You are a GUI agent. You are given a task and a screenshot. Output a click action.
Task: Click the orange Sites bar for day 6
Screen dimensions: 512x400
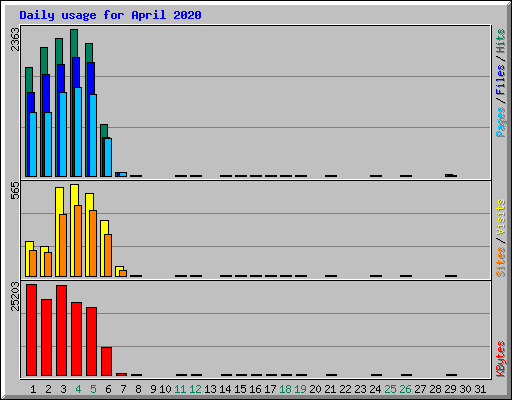pos(108,255)
